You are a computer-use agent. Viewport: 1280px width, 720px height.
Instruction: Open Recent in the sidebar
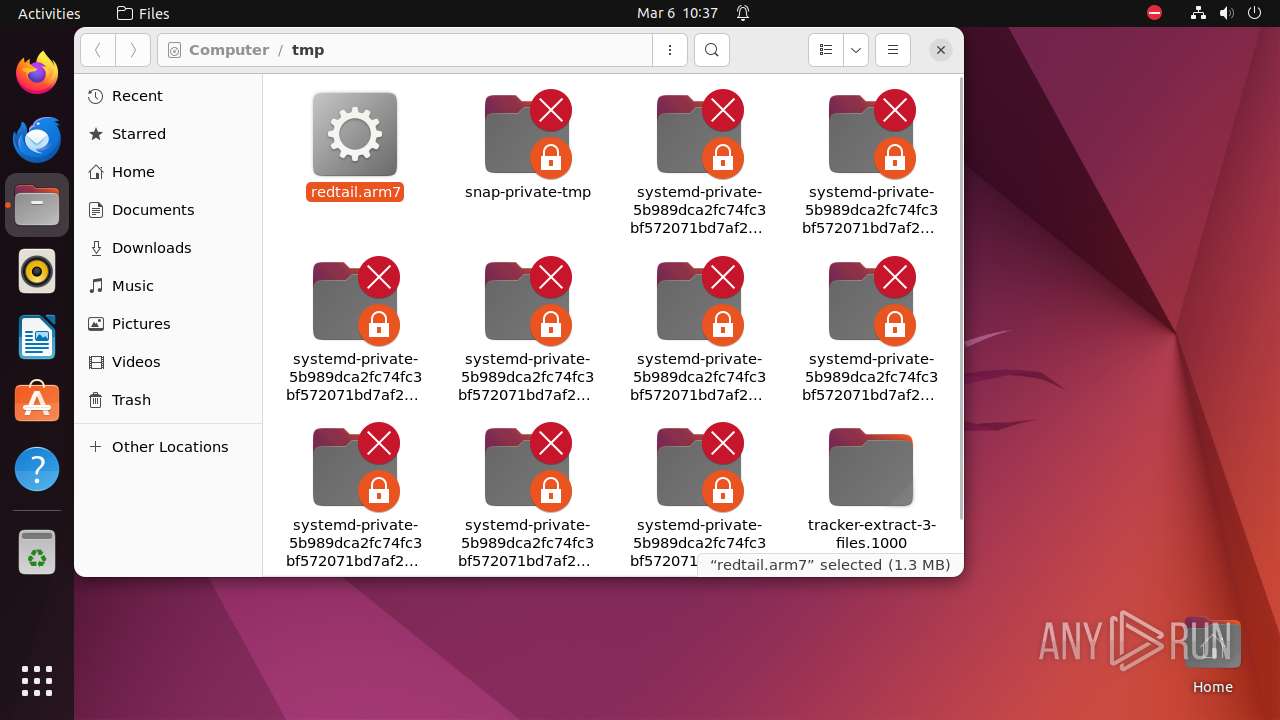click(168, 96)
